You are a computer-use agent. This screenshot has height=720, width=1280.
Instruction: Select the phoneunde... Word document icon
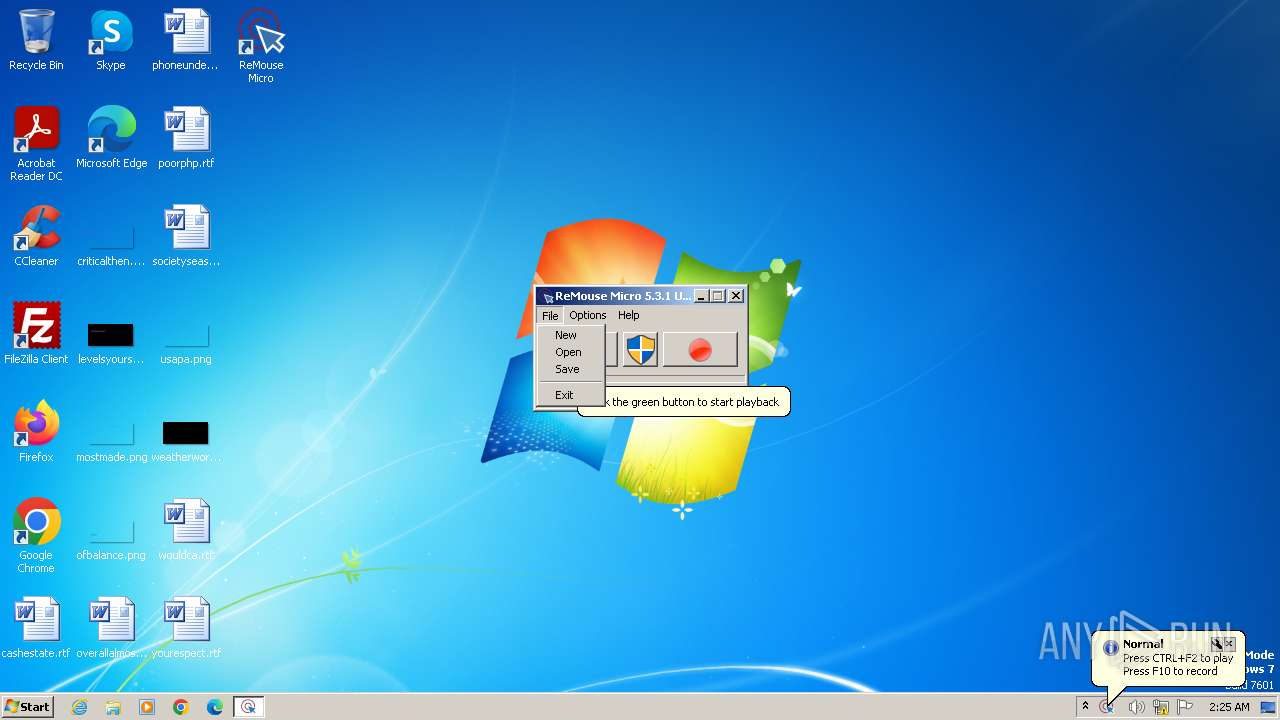point(186,40)
